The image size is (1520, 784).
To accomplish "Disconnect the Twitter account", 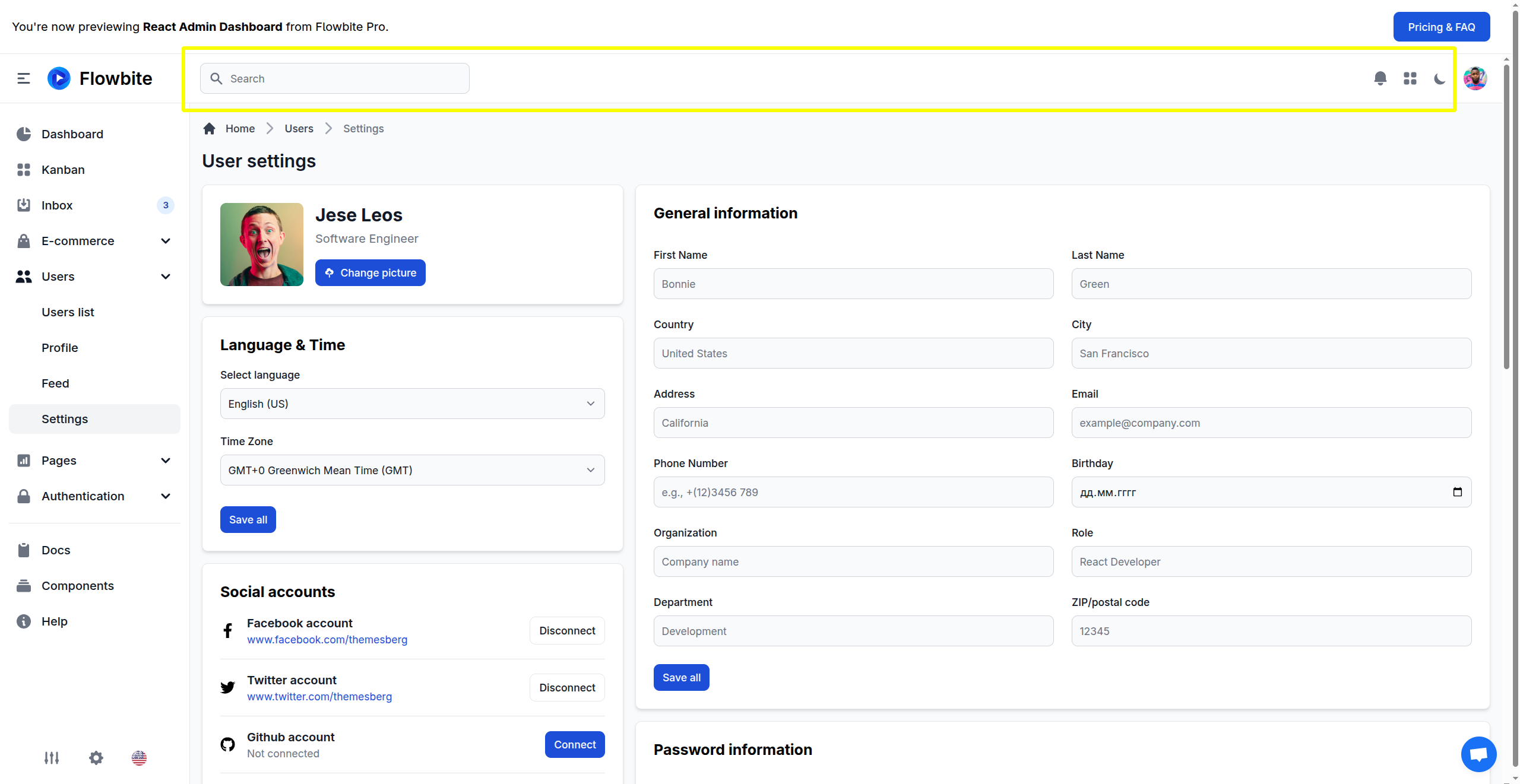I will pos(566,687).
